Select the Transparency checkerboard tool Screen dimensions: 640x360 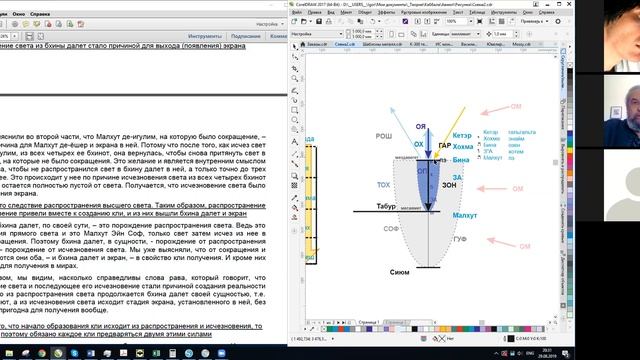tap(295, 186)
